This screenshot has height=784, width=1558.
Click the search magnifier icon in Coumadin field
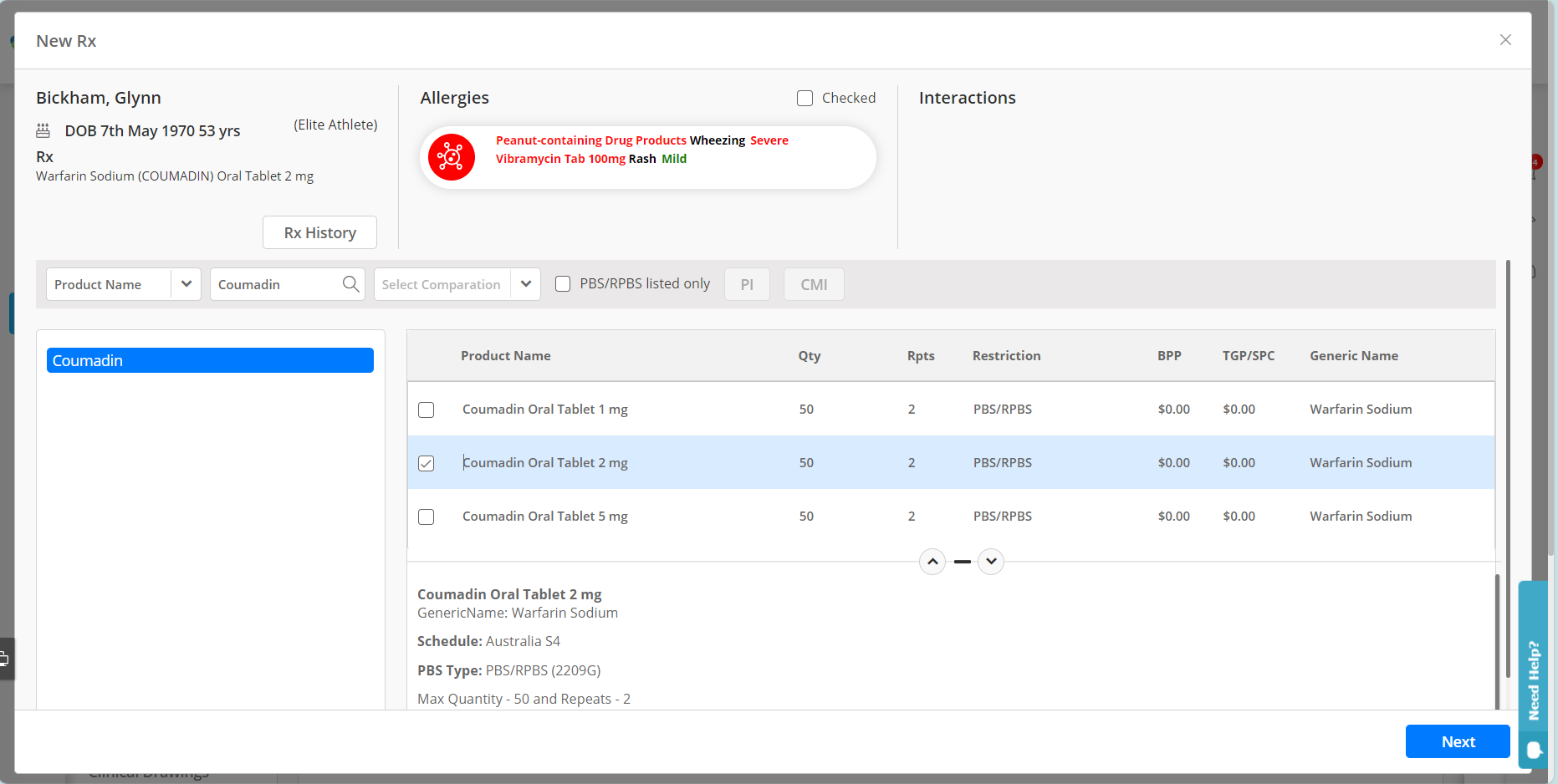(x=351, y=284)
